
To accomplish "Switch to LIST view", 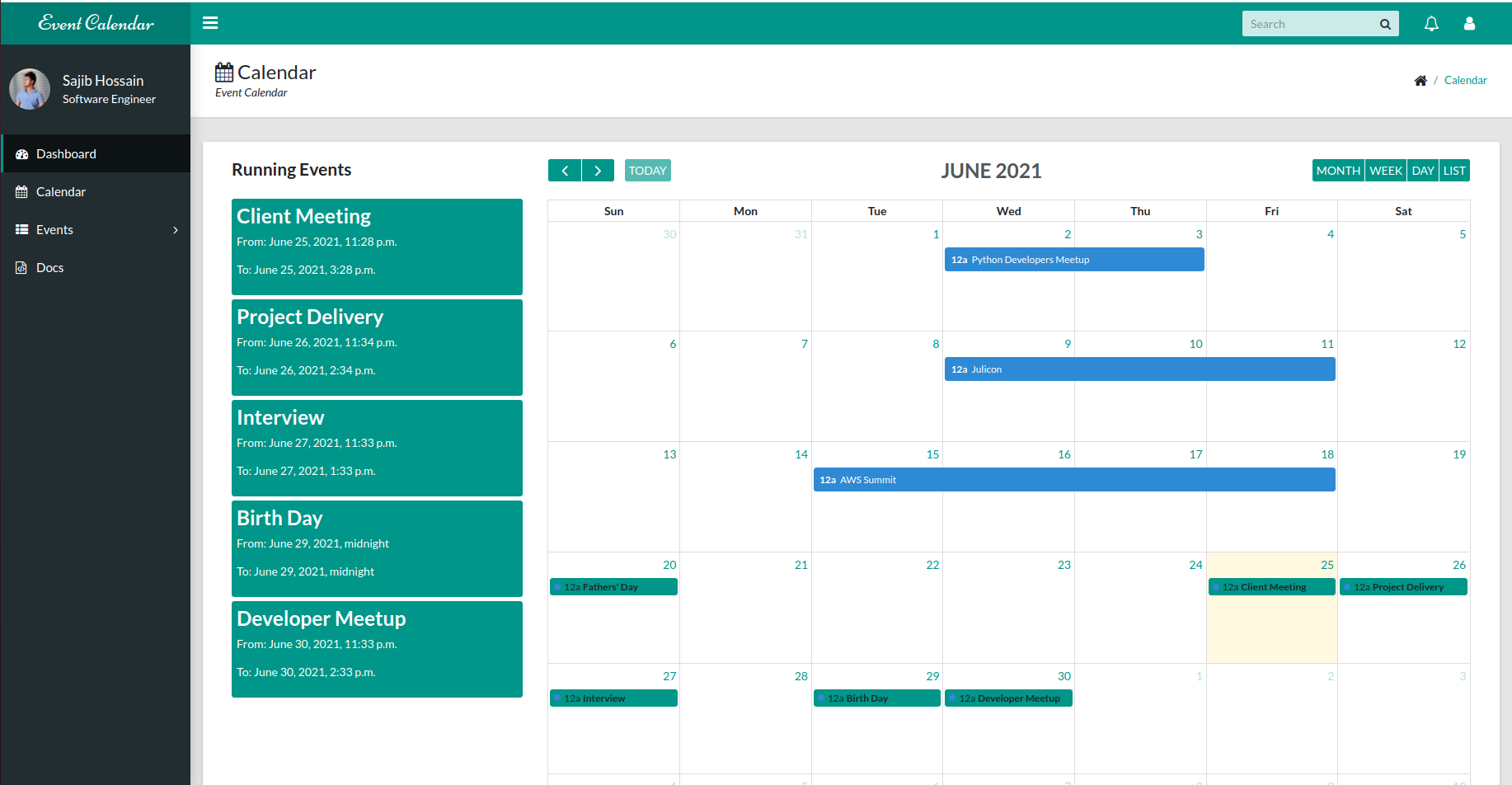I will pos(1454,170).
